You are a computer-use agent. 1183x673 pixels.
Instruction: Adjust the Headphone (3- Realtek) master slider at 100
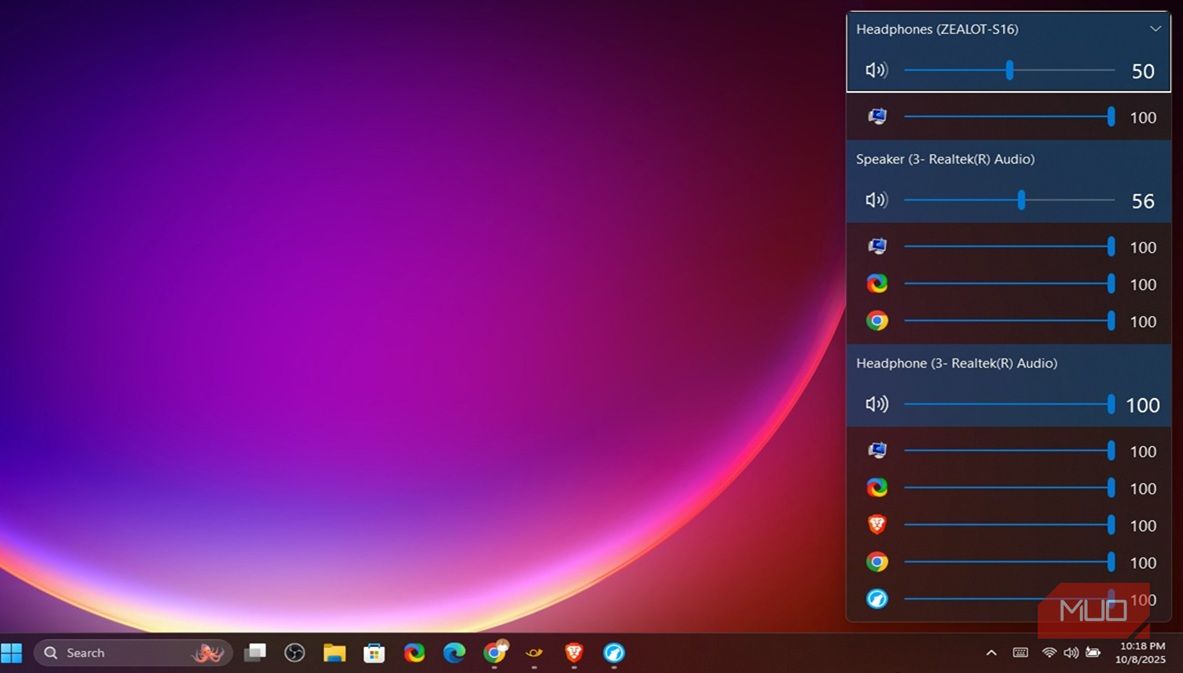coord(1009,404)
